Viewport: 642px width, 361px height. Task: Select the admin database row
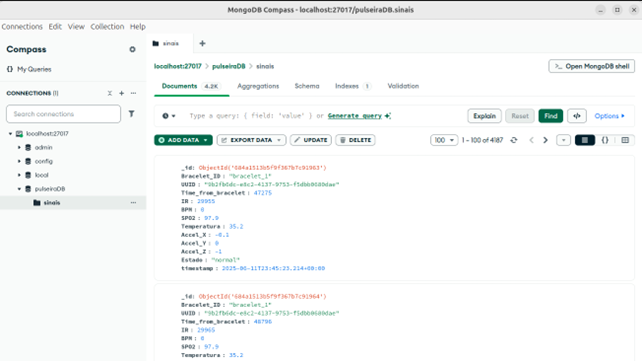pyautogui.click(x=73, y=147)
